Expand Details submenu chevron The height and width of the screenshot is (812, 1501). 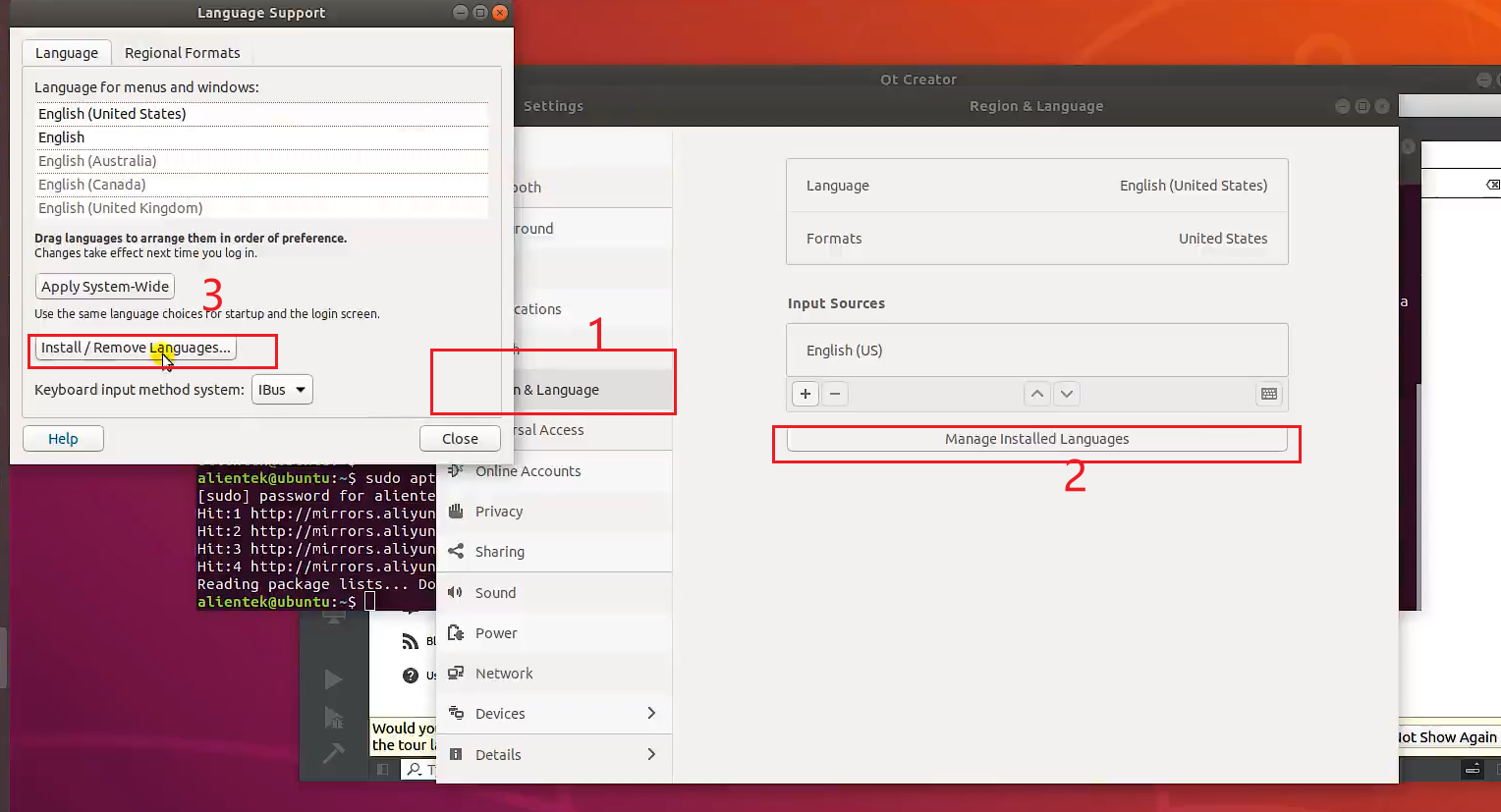651,754
